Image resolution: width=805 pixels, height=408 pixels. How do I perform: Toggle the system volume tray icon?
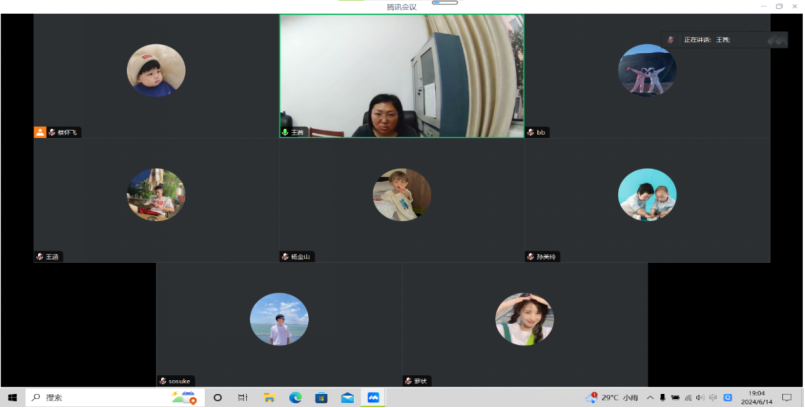point(699,397)
